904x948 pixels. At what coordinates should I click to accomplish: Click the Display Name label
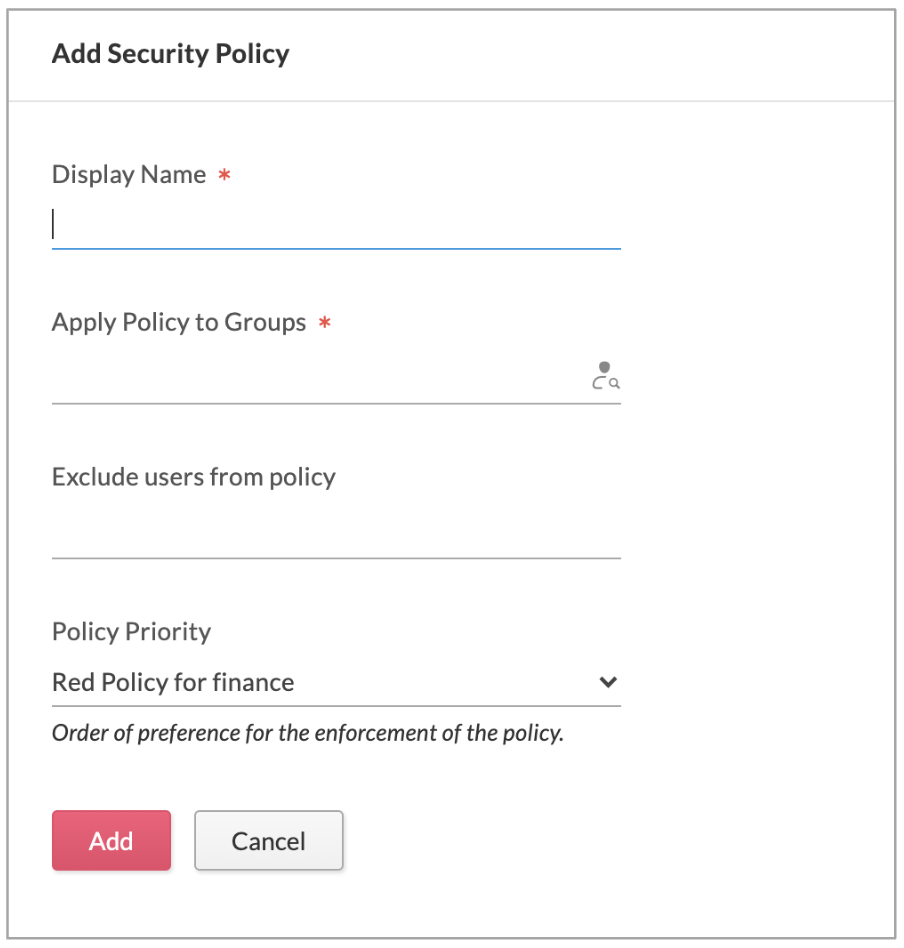pos(128,175)
